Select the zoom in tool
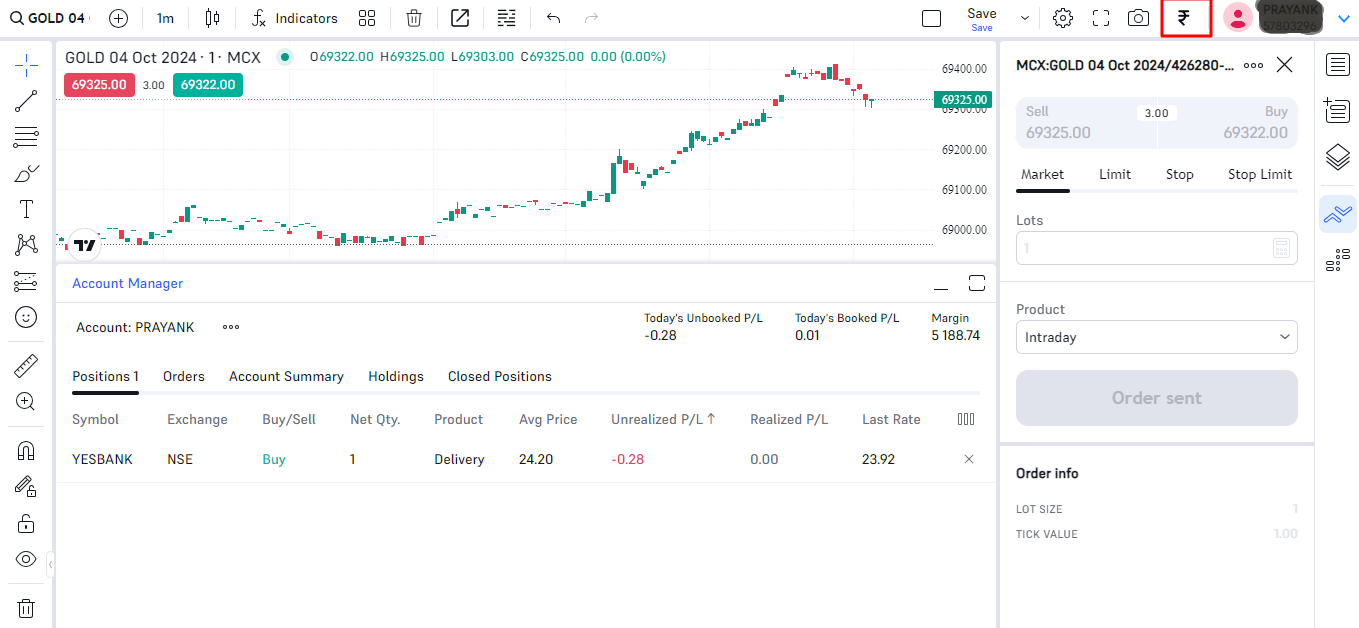1359x628 pixels. tap(26, 402)
